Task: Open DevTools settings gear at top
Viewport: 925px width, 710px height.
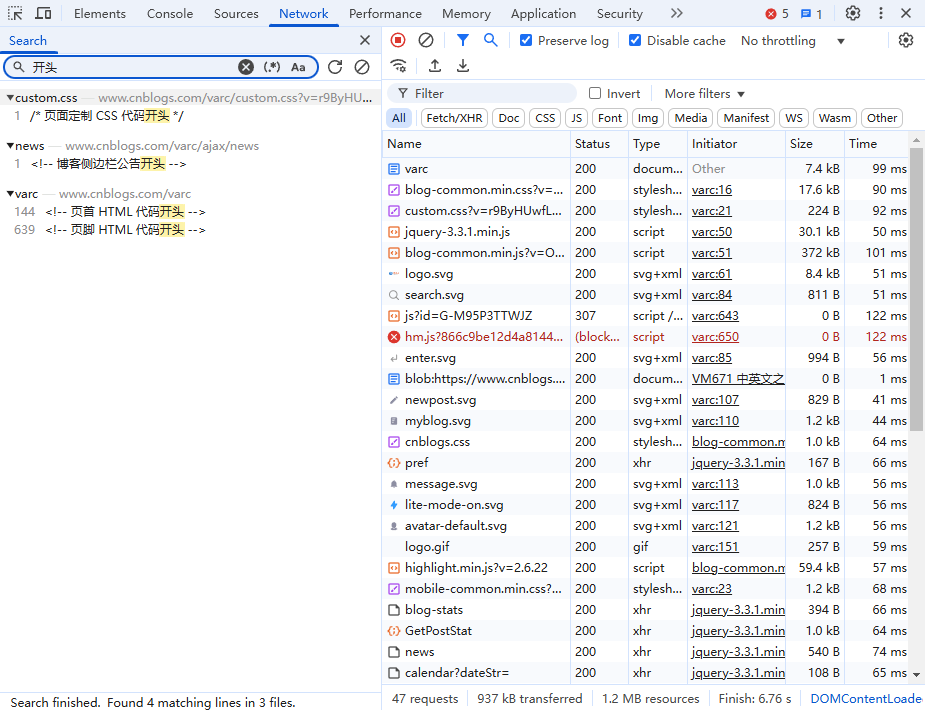Action: click(x=852, y=13)
